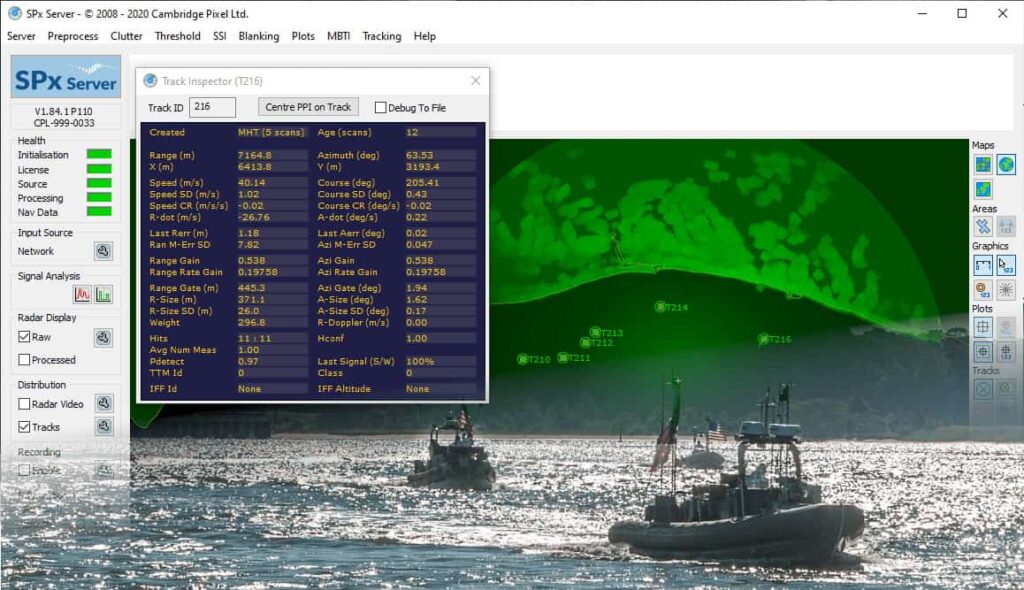Minimize the SPx Server window
Image resolution: width=1024 pixels, height=590 pixels.
[922, 13]
